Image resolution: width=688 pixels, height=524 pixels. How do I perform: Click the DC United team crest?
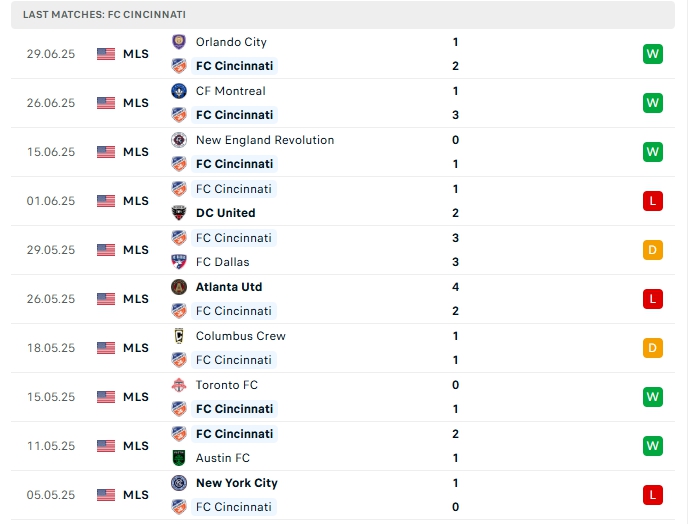tap(179, 213)
